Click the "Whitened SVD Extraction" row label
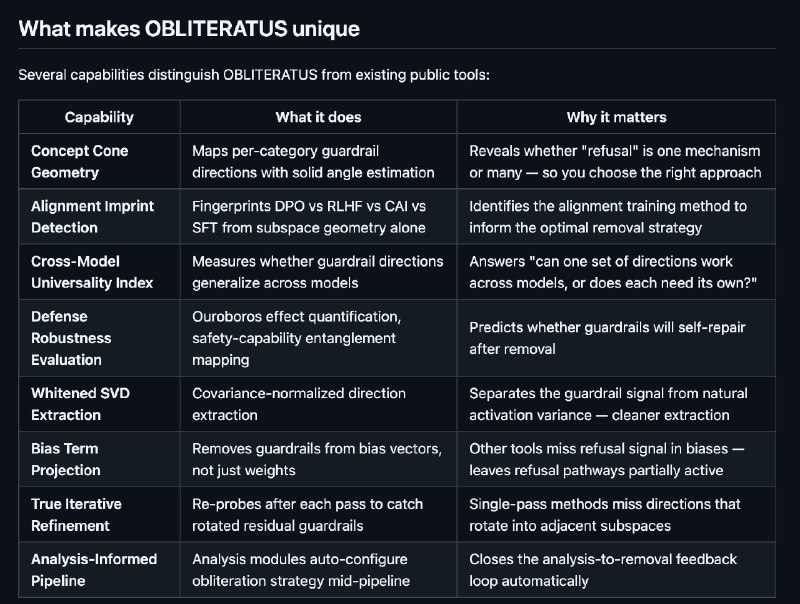Viewport: 800px width, 604px height. 80,404
